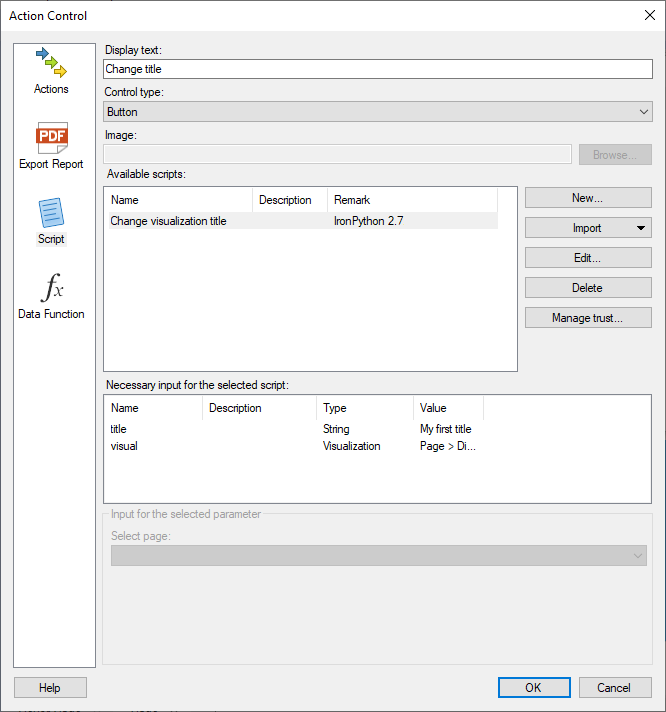Cancel the Action Control dialog
This screenshot has width=666, height=712.
point(615,687)
